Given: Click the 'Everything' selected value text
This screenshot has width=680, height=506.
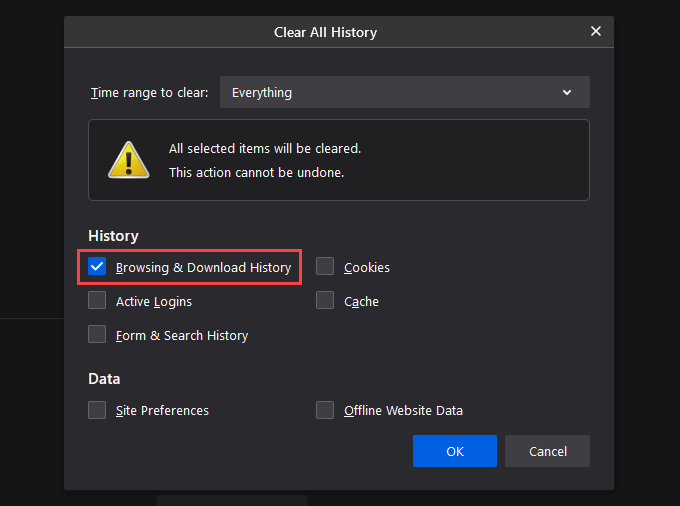Looking at the screenshot, I should coord(262,92).
